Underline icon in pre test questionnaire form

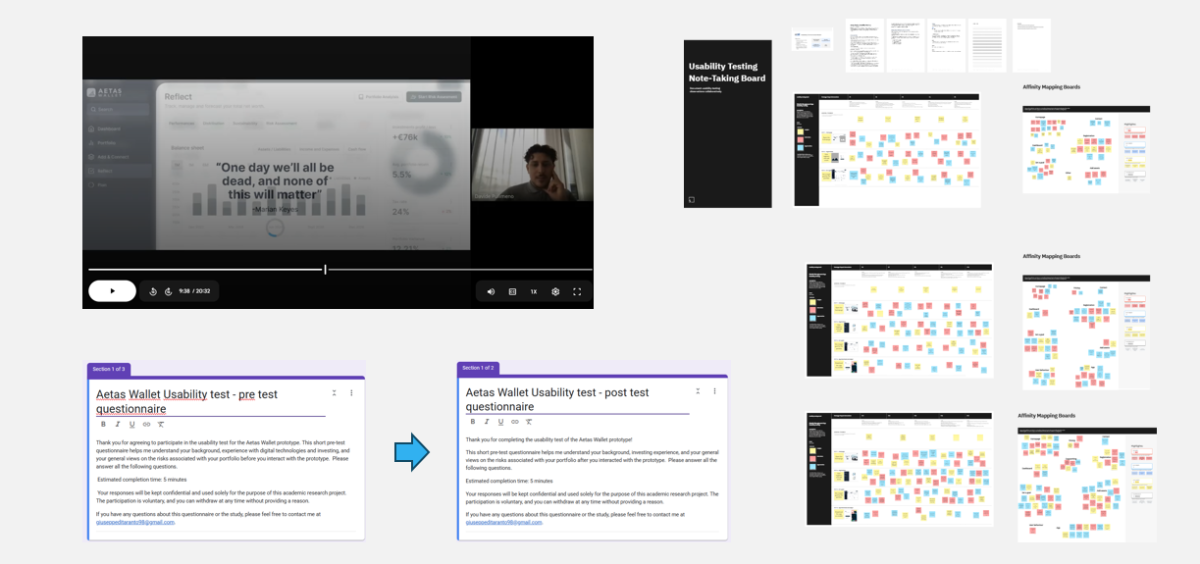click(132, 424)
